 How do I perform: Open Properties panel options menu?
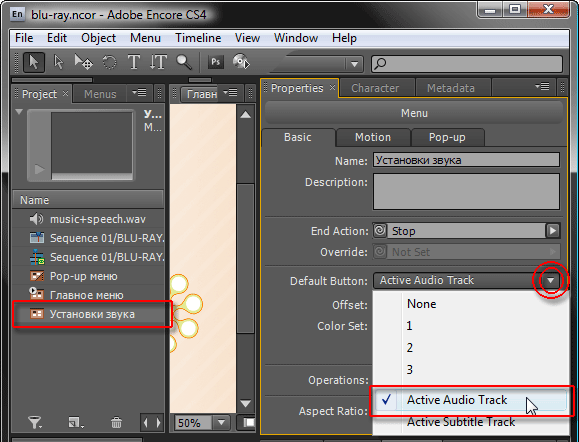pyautogui.click(x=542, y=87)
